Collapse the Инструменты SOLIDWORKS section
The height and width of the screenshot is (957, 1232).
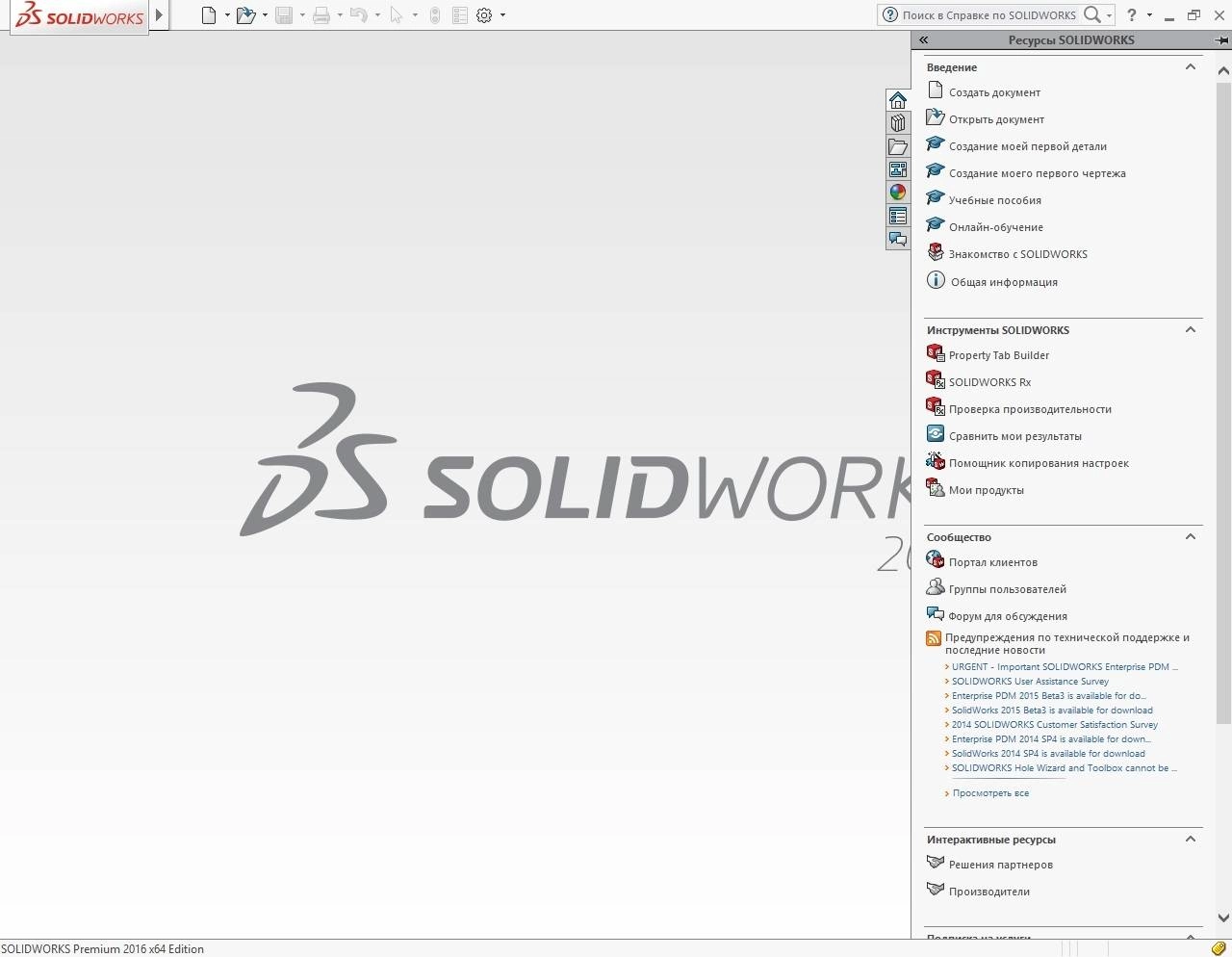click(x=1191, y=329)
